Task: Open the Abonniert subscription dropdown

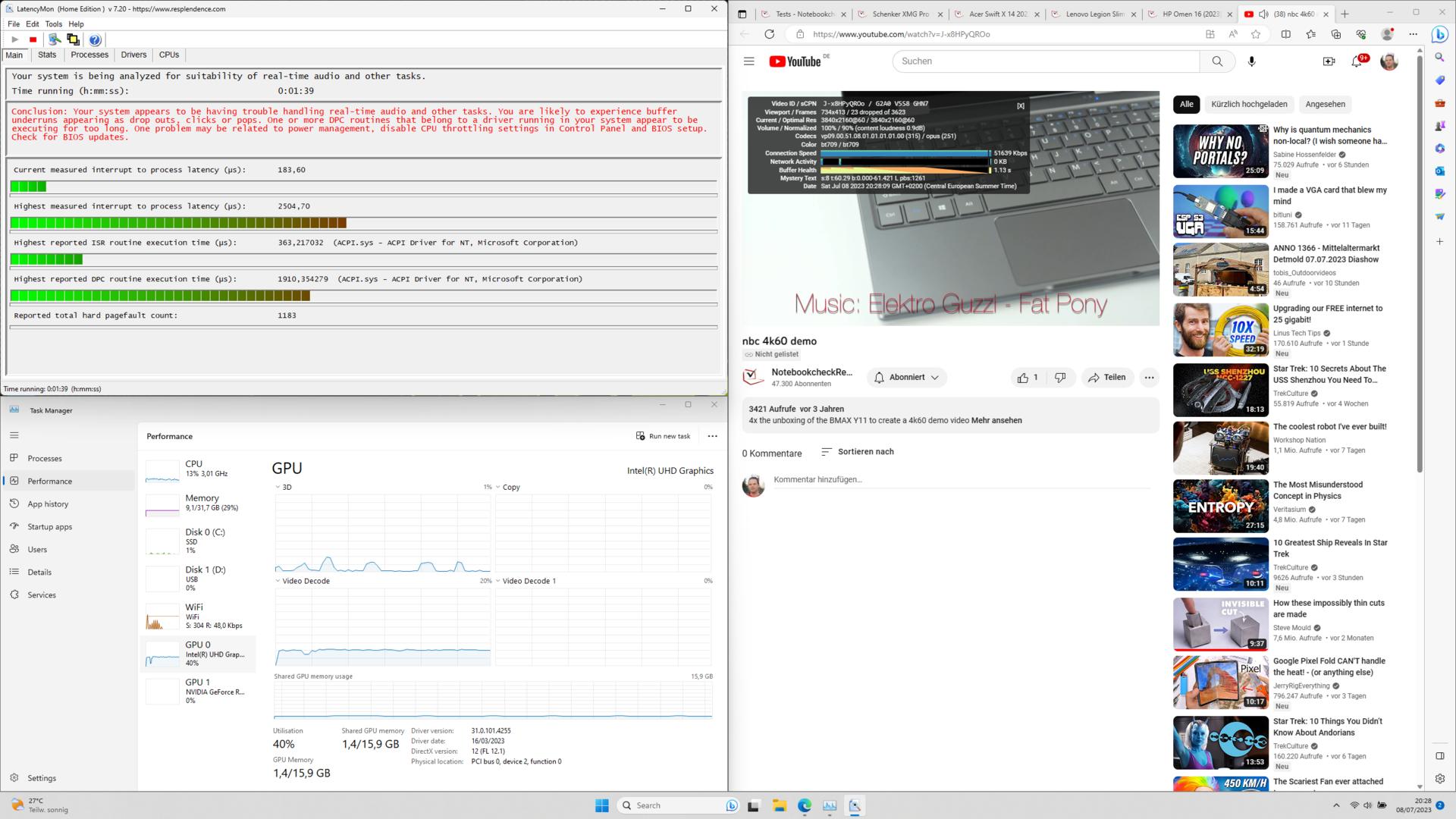Action: [x=908, y=378]
